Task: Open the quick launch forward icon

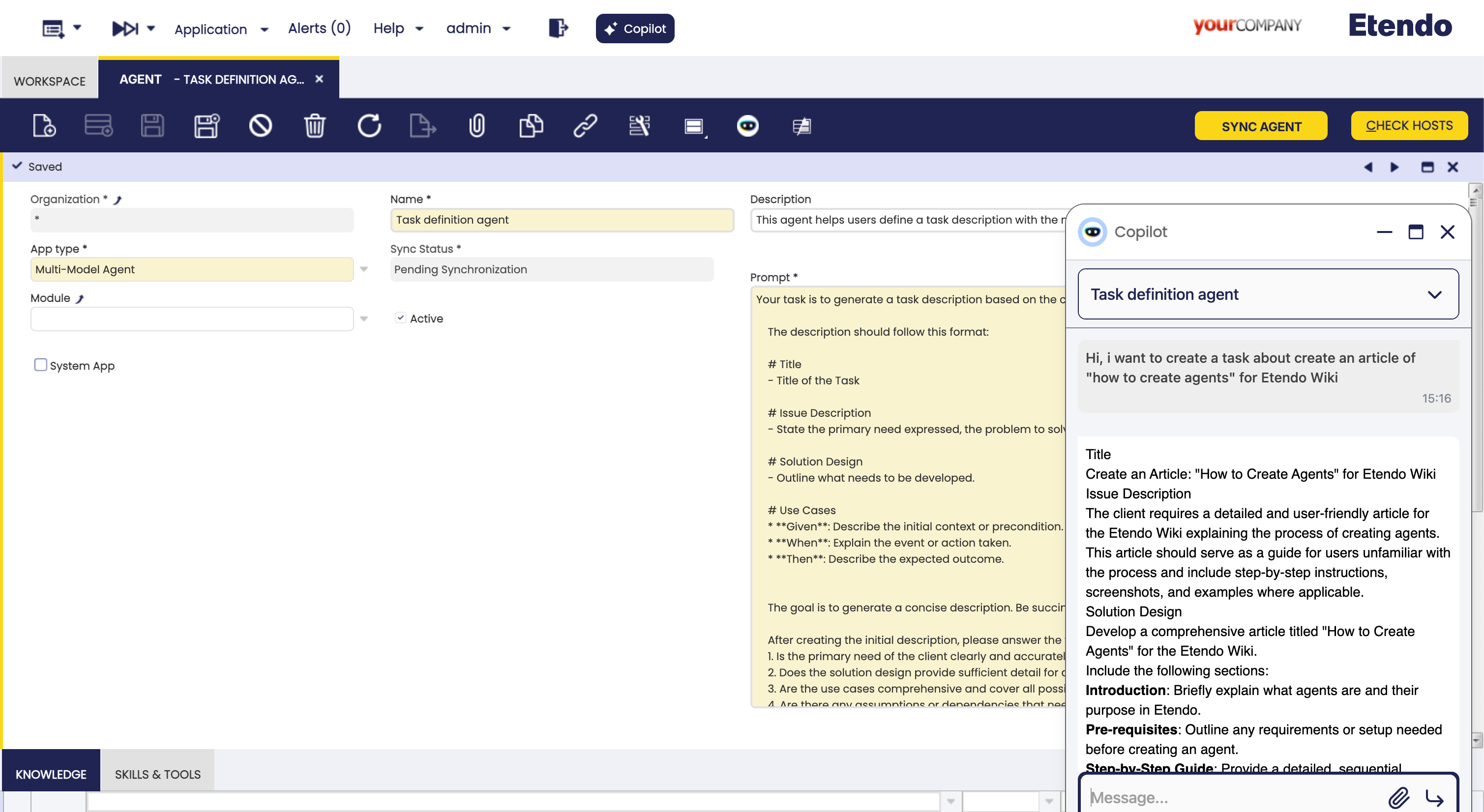Action: click(124, 28)
